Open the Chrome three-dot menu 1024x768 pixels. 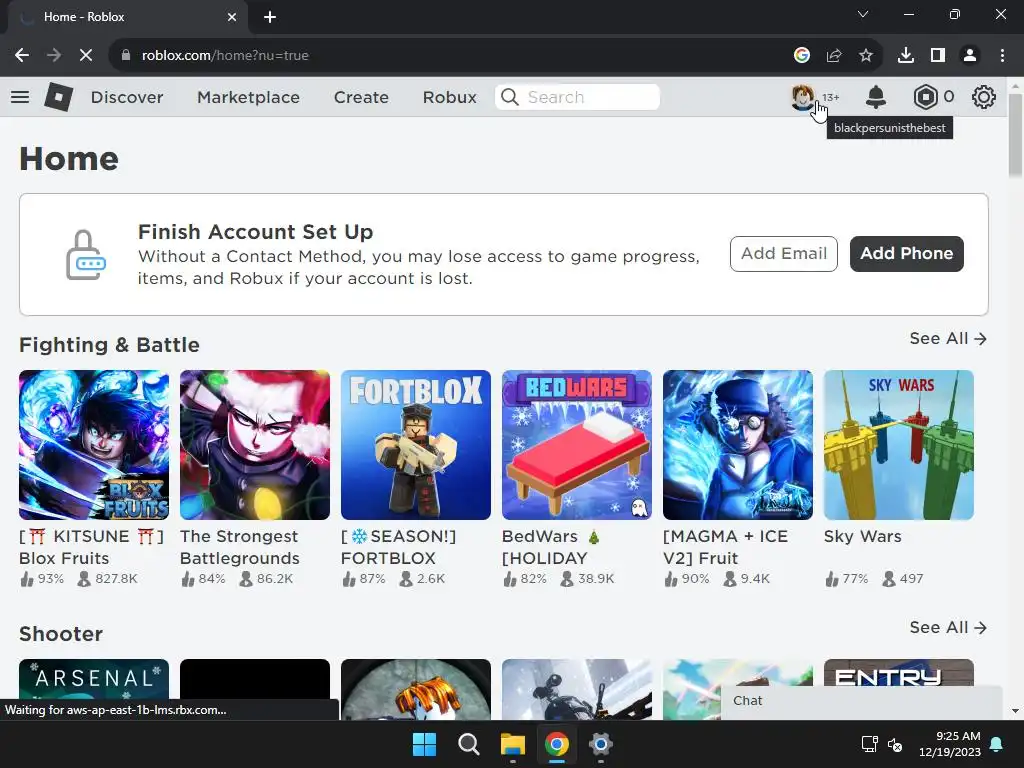tap(1002, 56)
